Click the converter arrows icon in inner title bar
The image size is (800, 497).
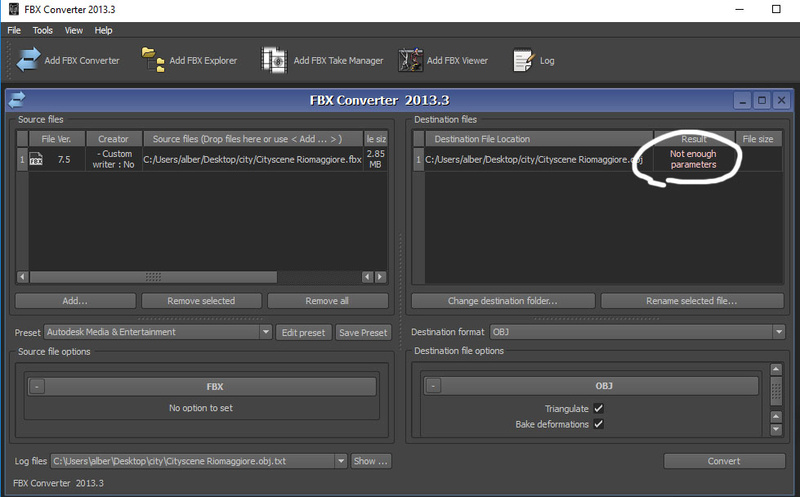click(x=16, y=100)
